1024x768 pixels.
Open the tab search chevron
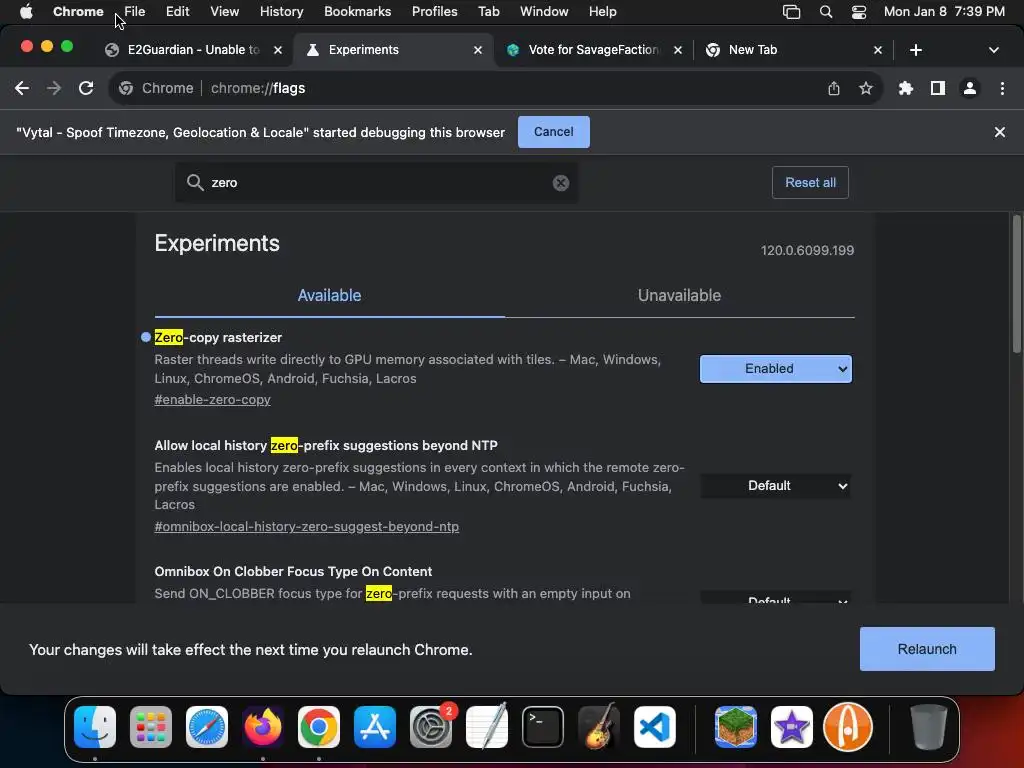click(993, 50)
